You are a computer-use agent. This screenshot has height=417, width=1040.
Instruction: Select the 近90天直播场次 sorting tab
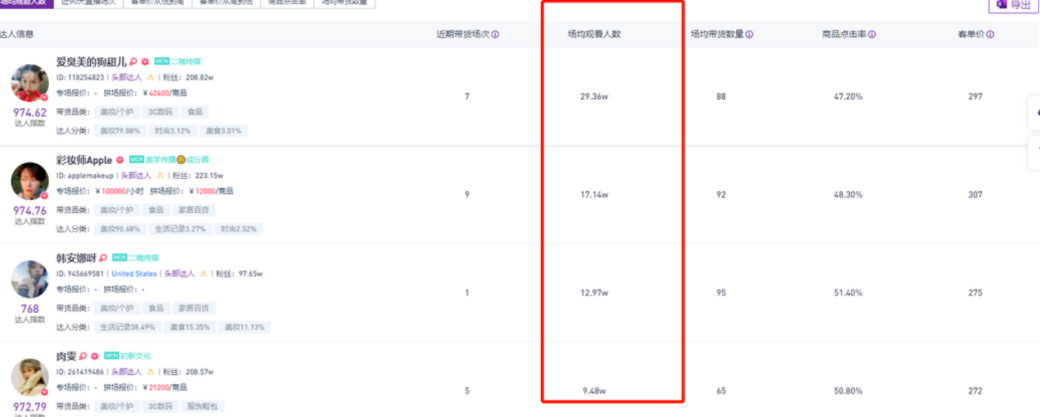(88, 3)
